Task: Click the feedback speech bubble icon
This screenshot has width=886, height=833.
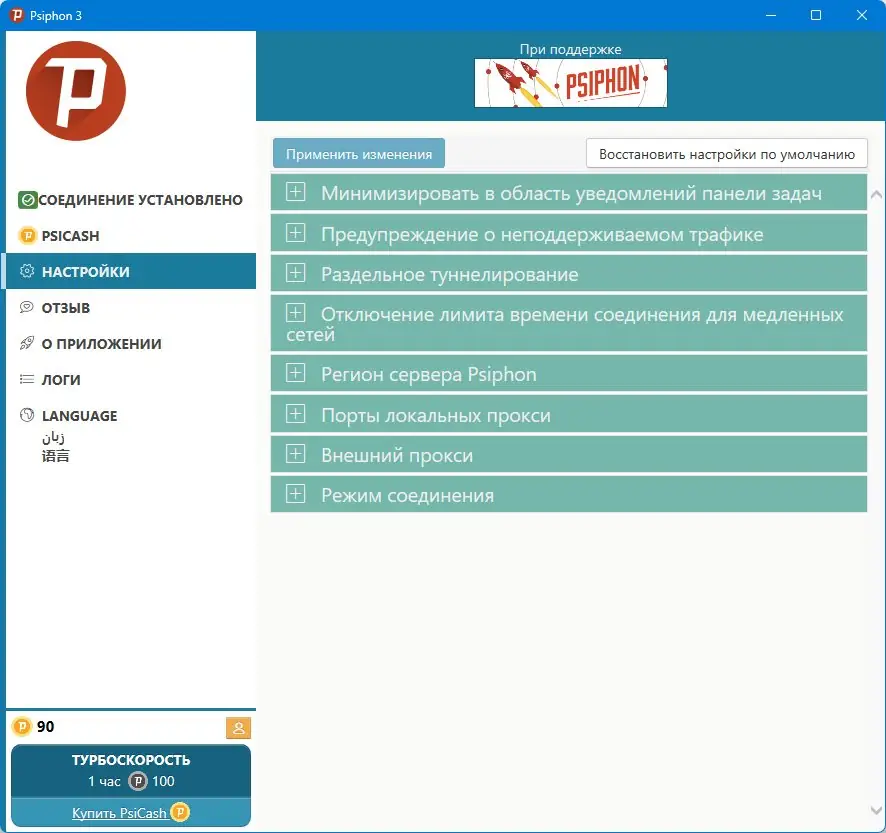Action: (27, 307)
